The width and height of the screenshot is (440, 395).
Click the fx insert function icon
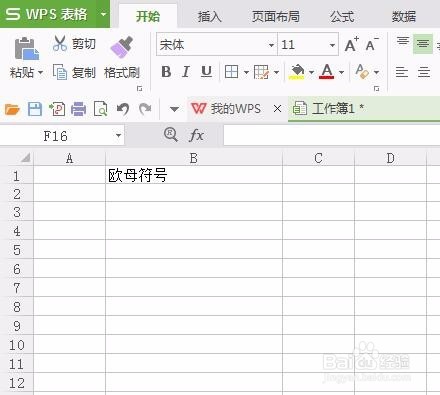[196, 135]
